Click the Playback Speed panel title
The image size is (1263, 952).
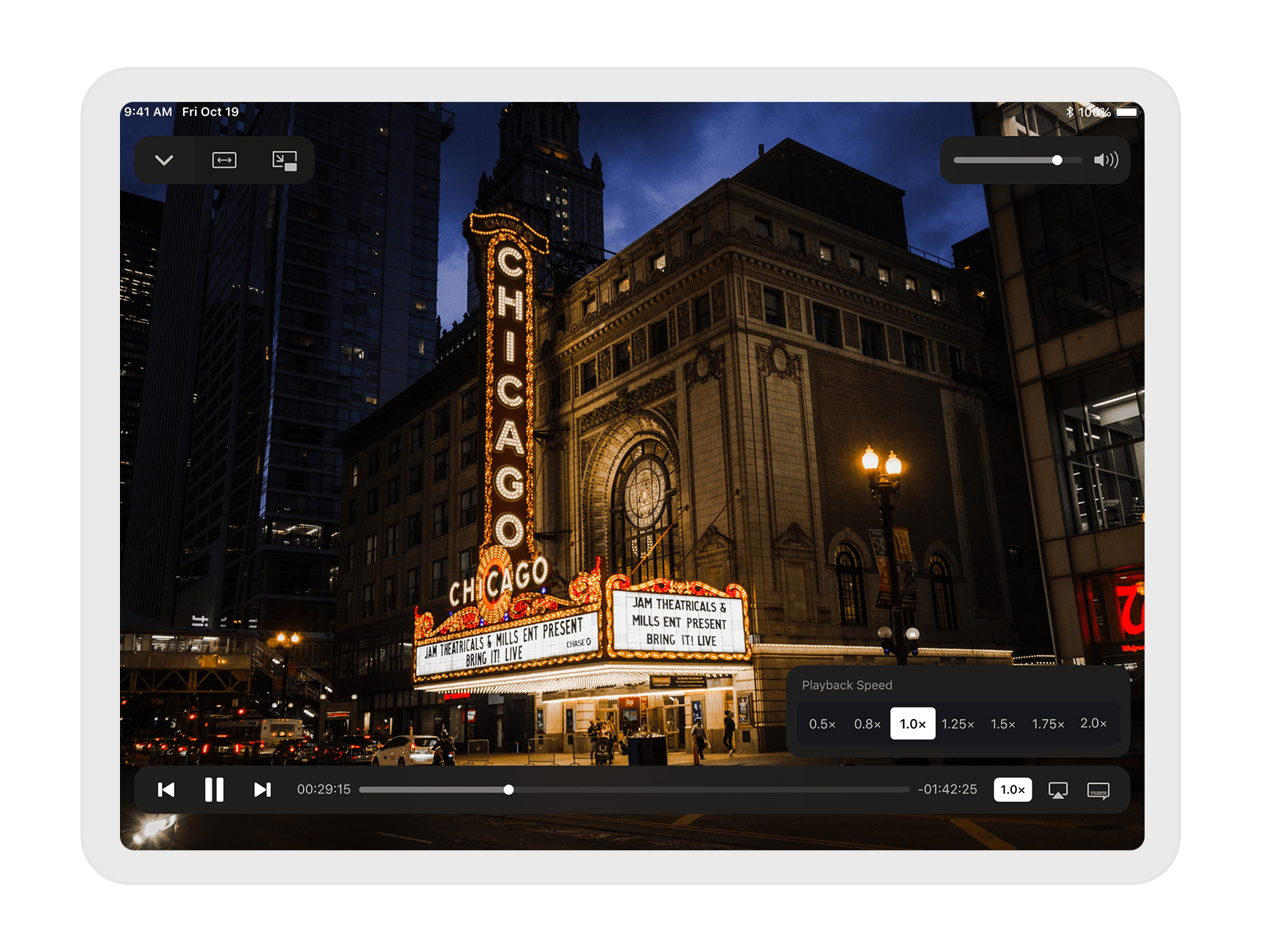847,685
